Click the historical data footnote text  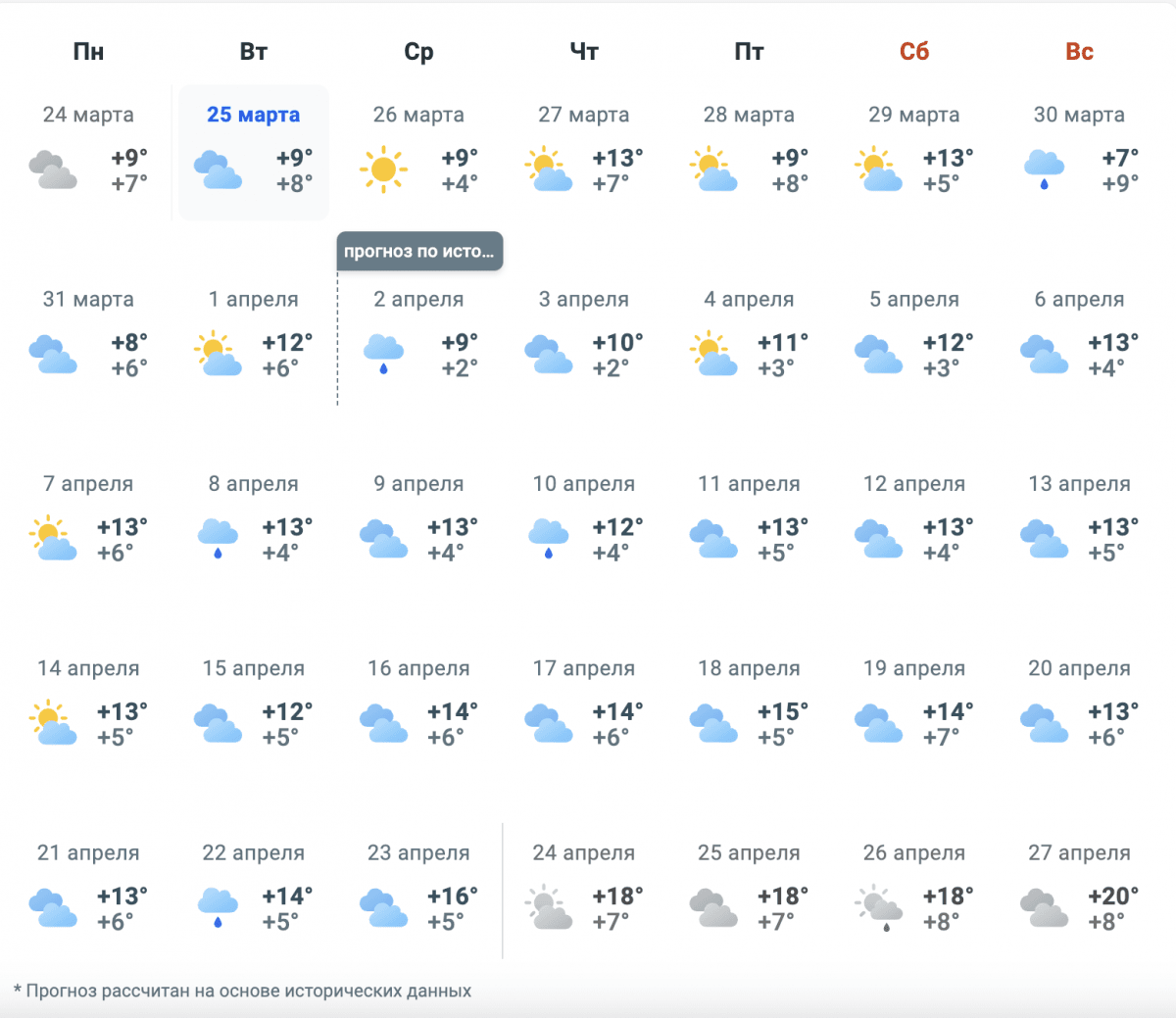tap(243, 991)
